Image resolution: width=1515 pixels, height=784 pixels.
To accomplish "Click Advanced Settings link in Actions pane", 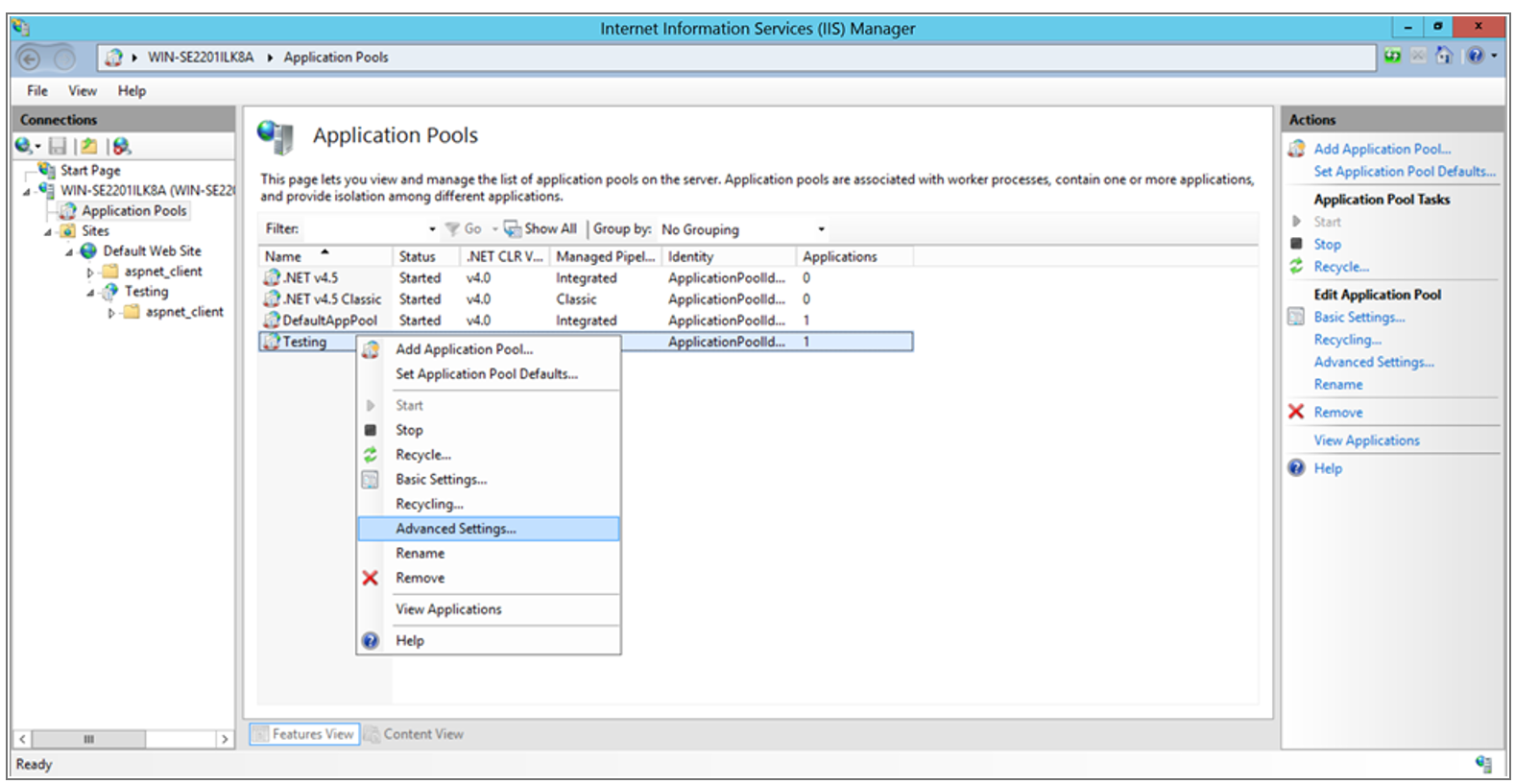I will [1374, 362].
